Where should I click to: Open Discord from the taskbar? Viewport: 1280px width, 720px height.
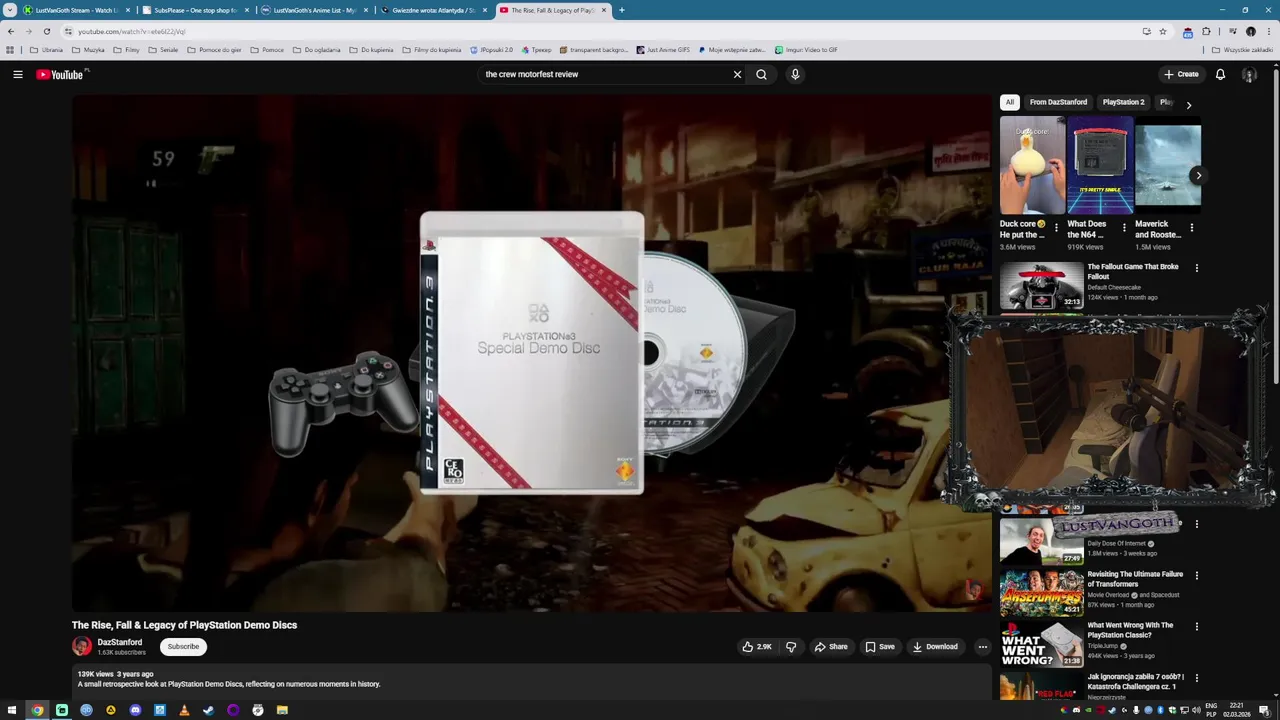tap(135, 710)
